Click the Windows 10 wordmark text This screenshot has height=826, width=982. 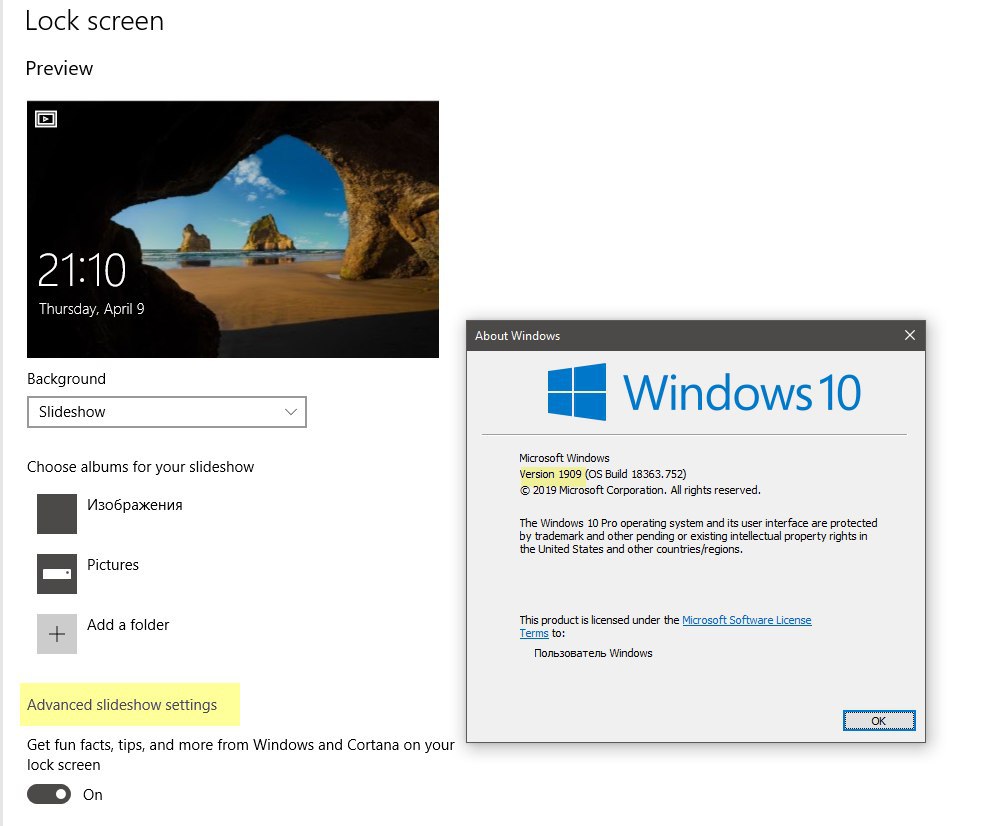coord(742,393)
